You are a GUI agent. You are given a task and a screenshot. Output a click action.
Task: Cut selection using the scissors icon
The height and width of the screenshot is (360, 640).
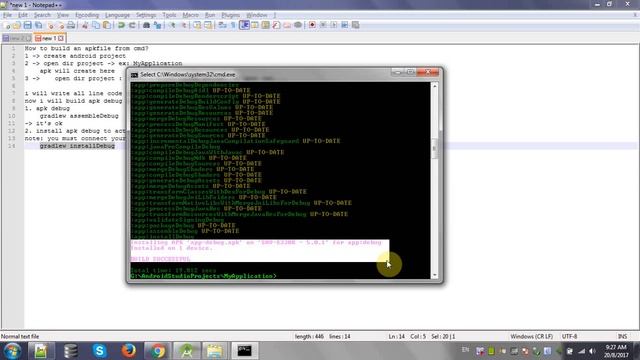click(x=85, y=25)
